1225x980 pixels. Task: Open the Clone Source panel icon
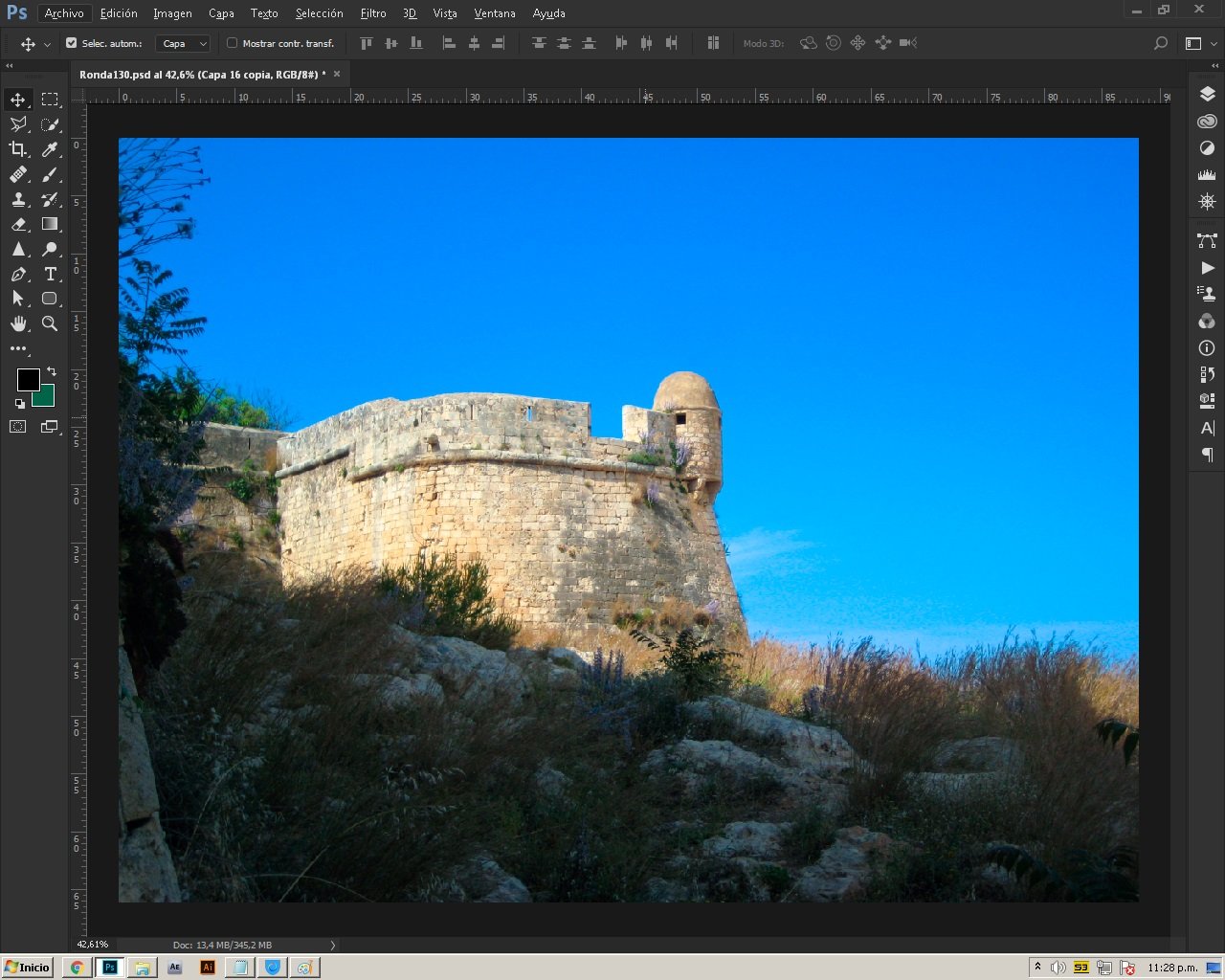pos(1207,294)
